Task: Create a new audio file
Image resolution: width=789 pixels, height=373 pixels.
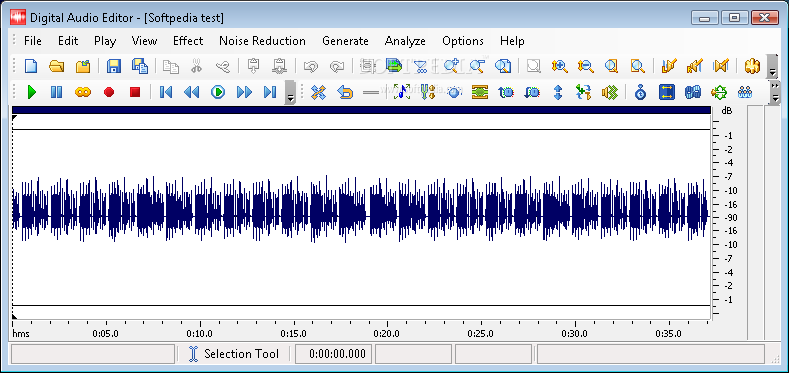Action: pyautogui.click(x=32, y=66)
